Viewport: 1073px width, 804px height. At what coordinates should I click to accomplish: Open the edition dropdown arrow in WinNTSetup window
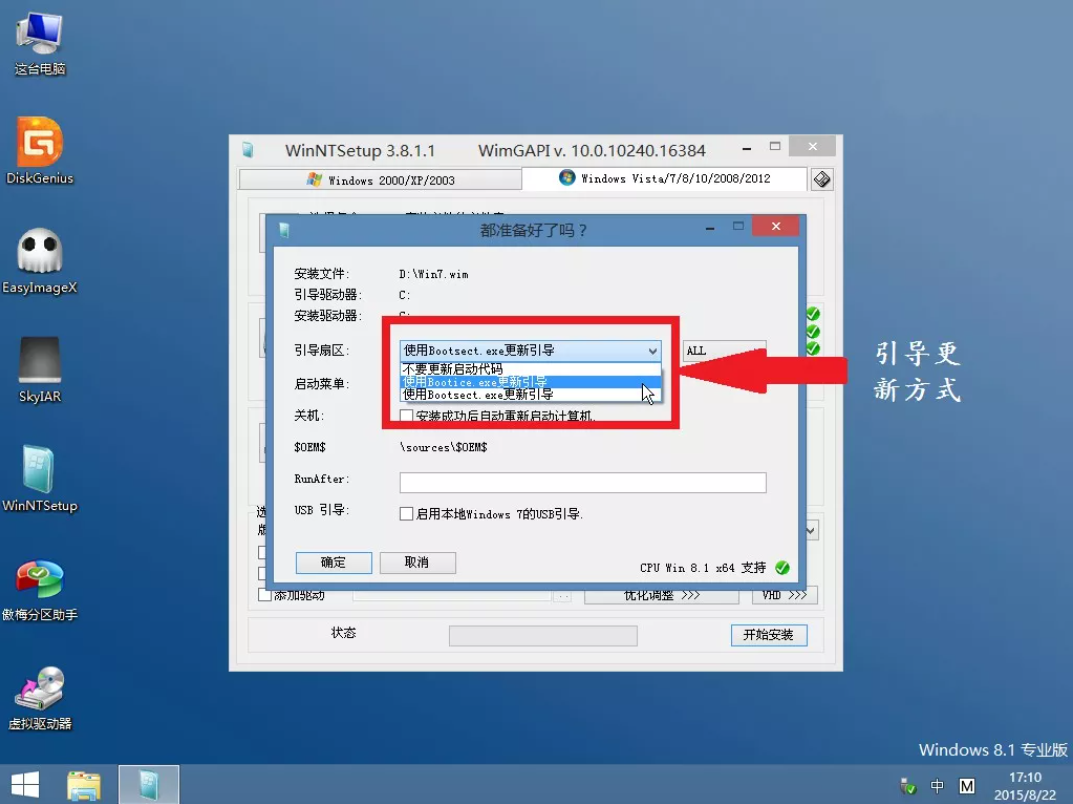point(811,530)
